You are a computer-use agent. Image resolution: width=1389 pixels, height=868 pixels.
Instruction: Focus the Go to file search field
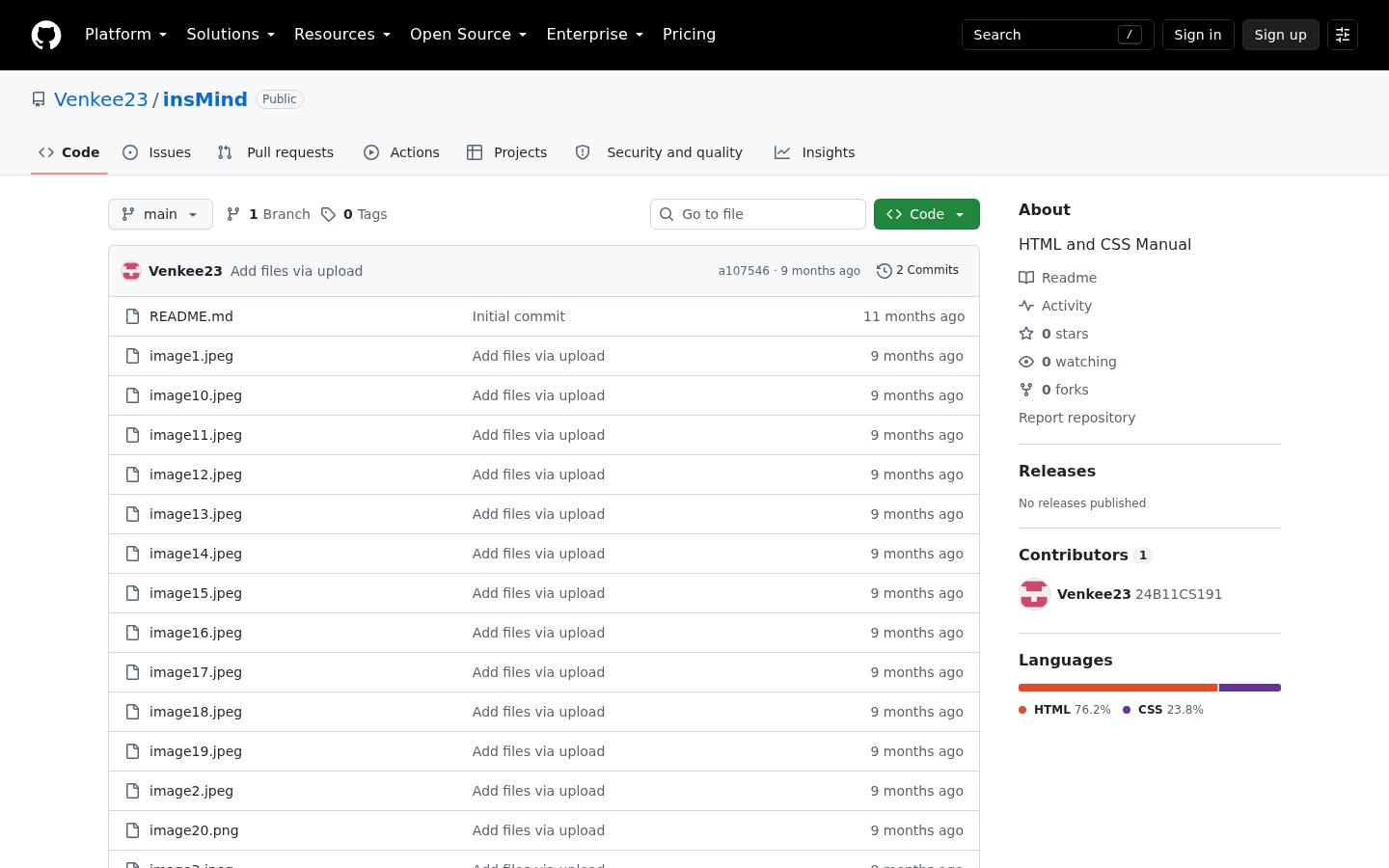(758, 214)
